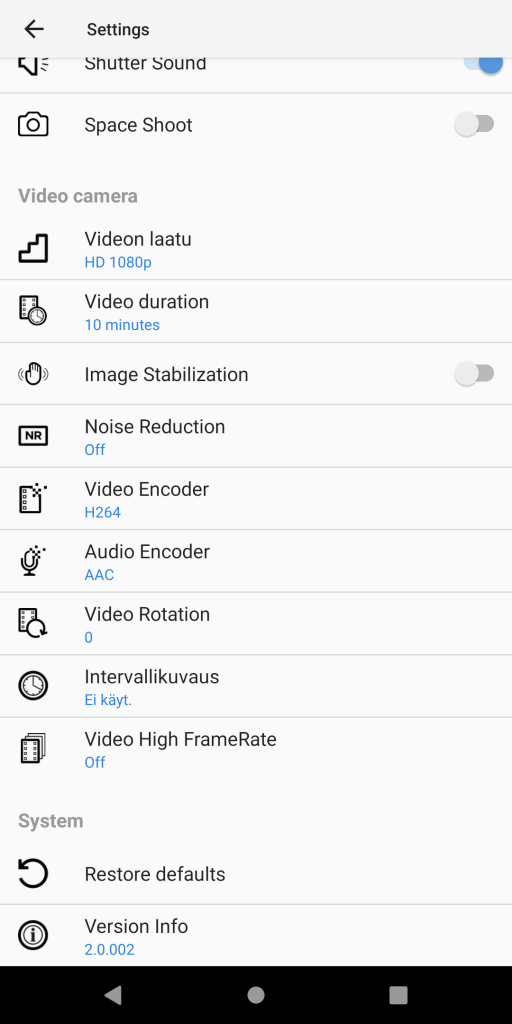
Task: Tap Android home navigation button
Action: tap(256, 995)
